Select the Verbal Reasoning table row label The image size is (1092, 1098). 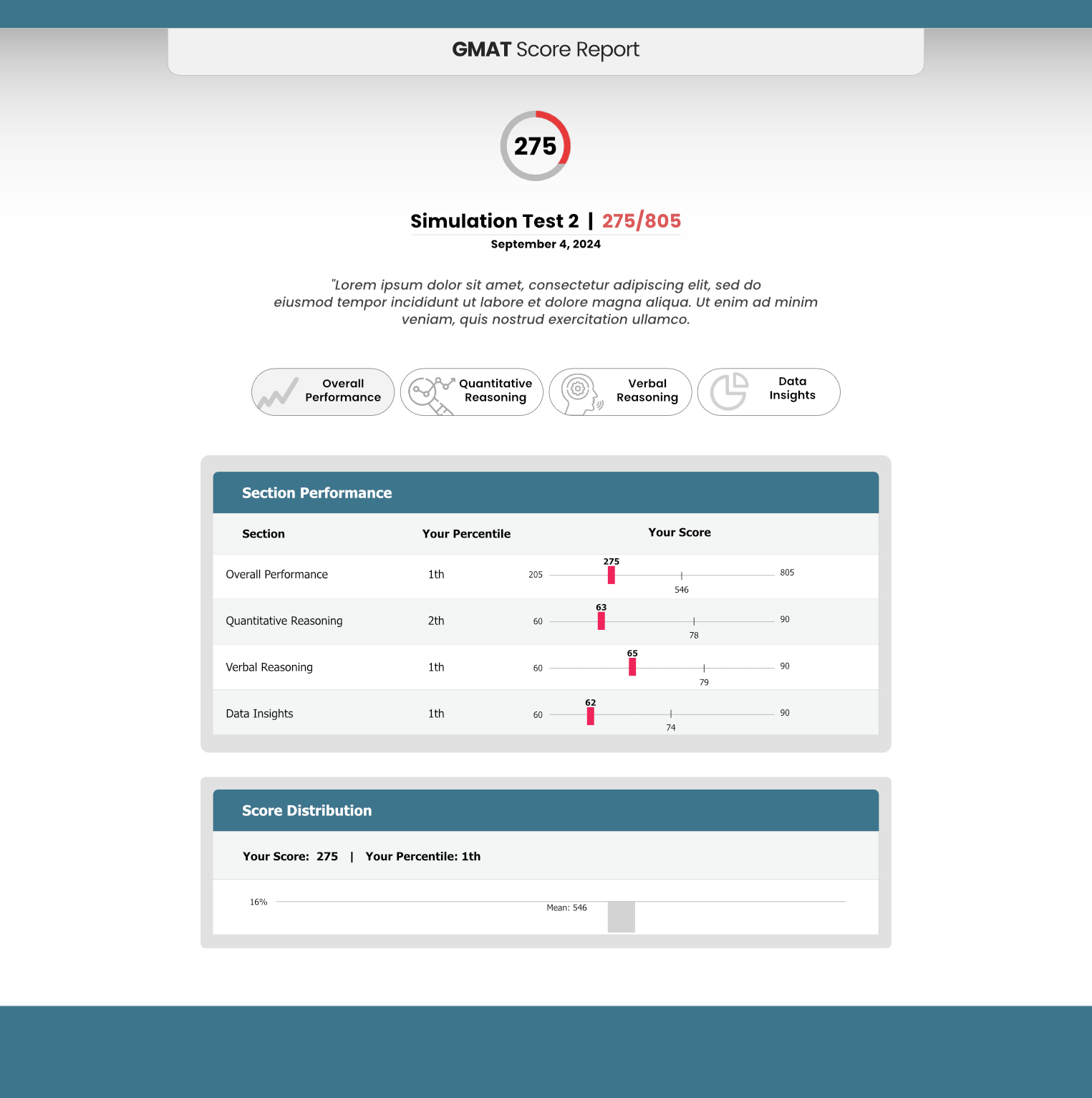(x=269, y=667)
